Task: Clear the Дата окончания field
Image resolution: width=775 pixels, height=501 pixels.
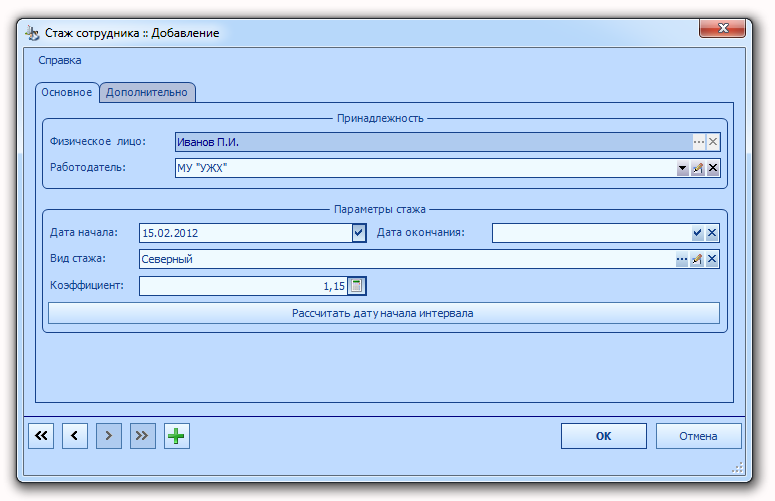Action: click(x=712, y=233)
